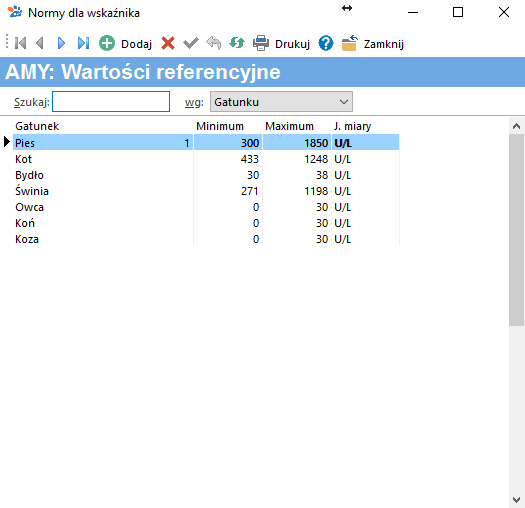Screen dimensions: 525x508
Task: Open help with the question mark icon
Action: click(x=326, y=43)
